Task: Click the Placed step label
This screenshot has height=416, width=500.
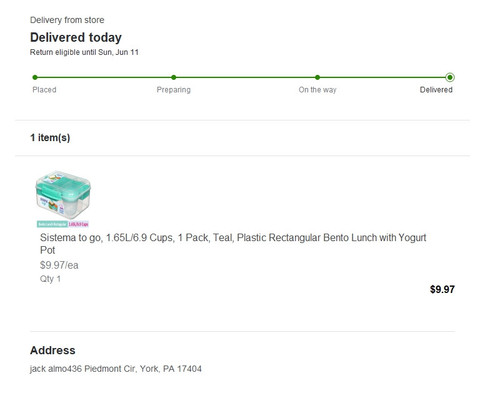Action: coord(44,90)
